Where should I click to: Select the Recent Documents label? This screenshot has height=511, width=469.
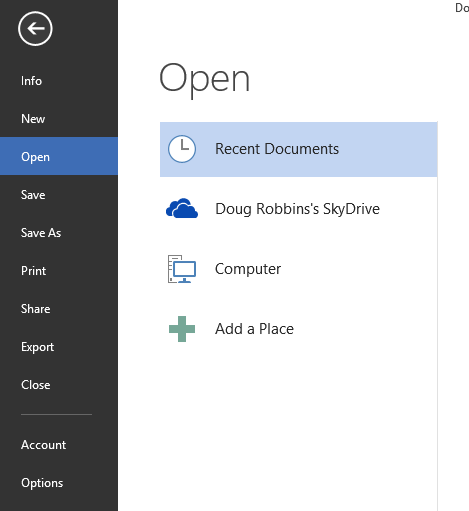pos(277,149)
